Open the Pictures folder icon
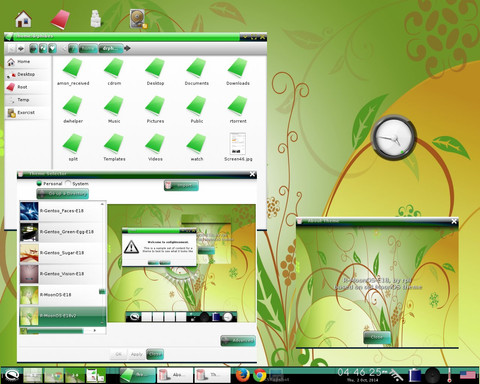 click(x=155, y=109)
